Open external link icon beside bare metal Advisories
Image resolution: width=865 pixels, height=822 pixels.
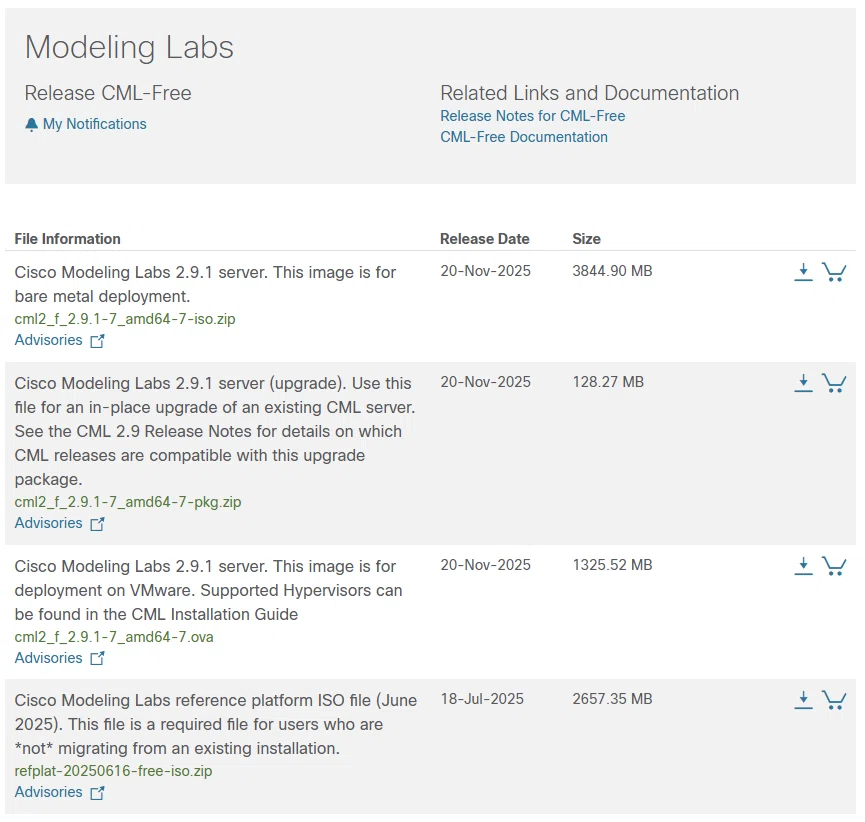(x=97, y=341)
